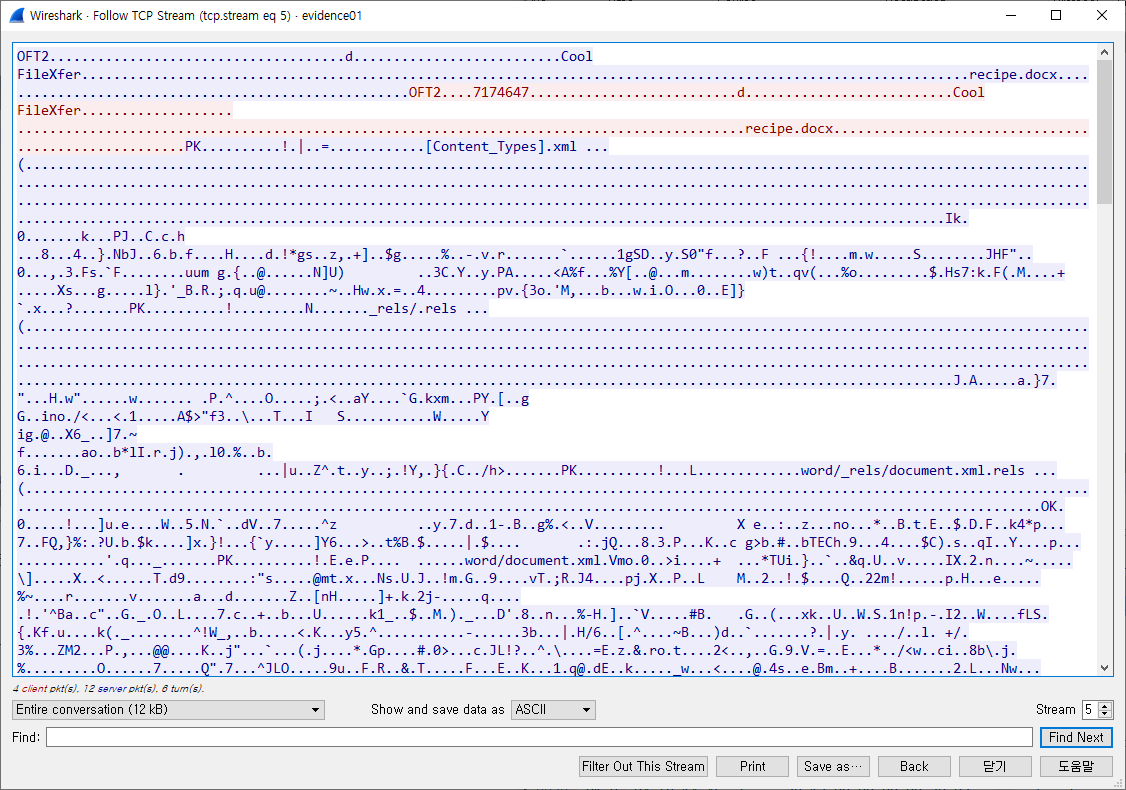Minimize the Follow TCP Stream window
Screen dimensions: 1126x790
[x=1011, y=15]
